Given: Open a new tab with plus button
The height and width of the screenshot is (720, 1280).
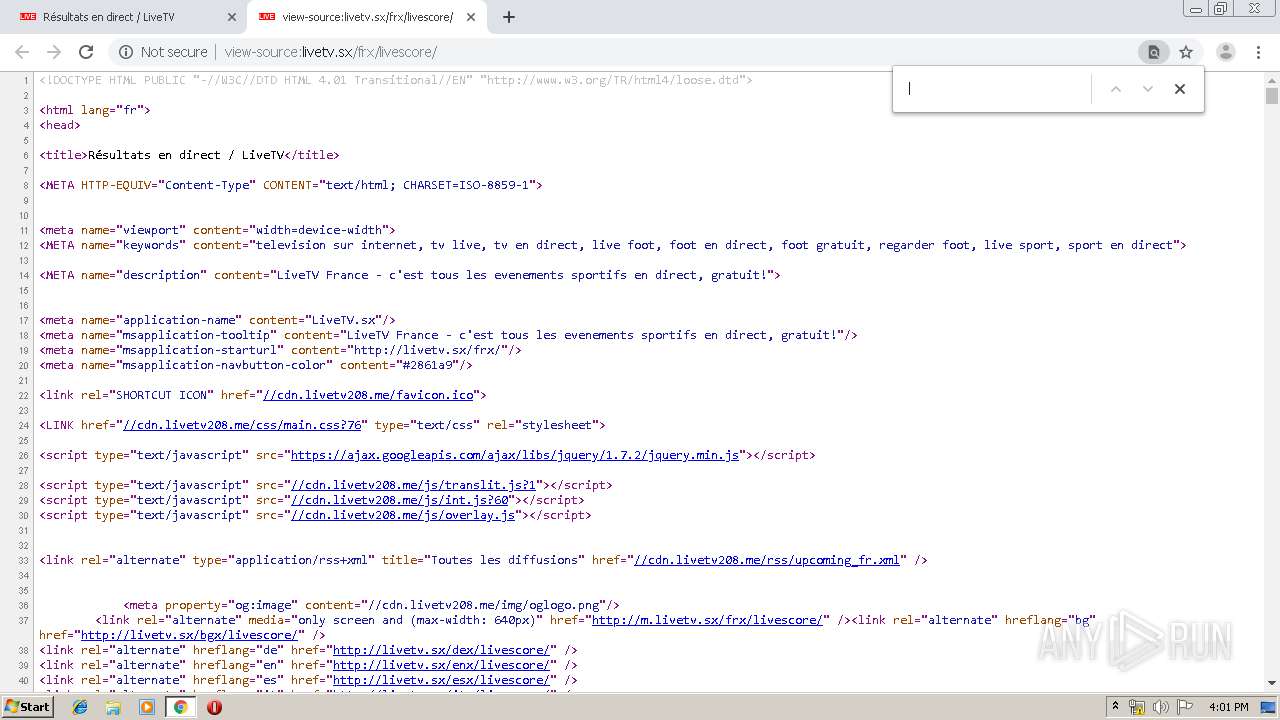Looking at the screenshot, I should tap(509, 17).
